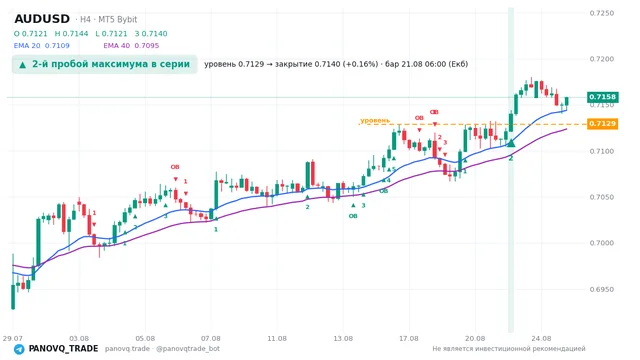The height and width of the screenshot is (360, 640).
Task: Click the 'EMA 20 0.7109' legend entry
Action: click(x=42, y=46)
